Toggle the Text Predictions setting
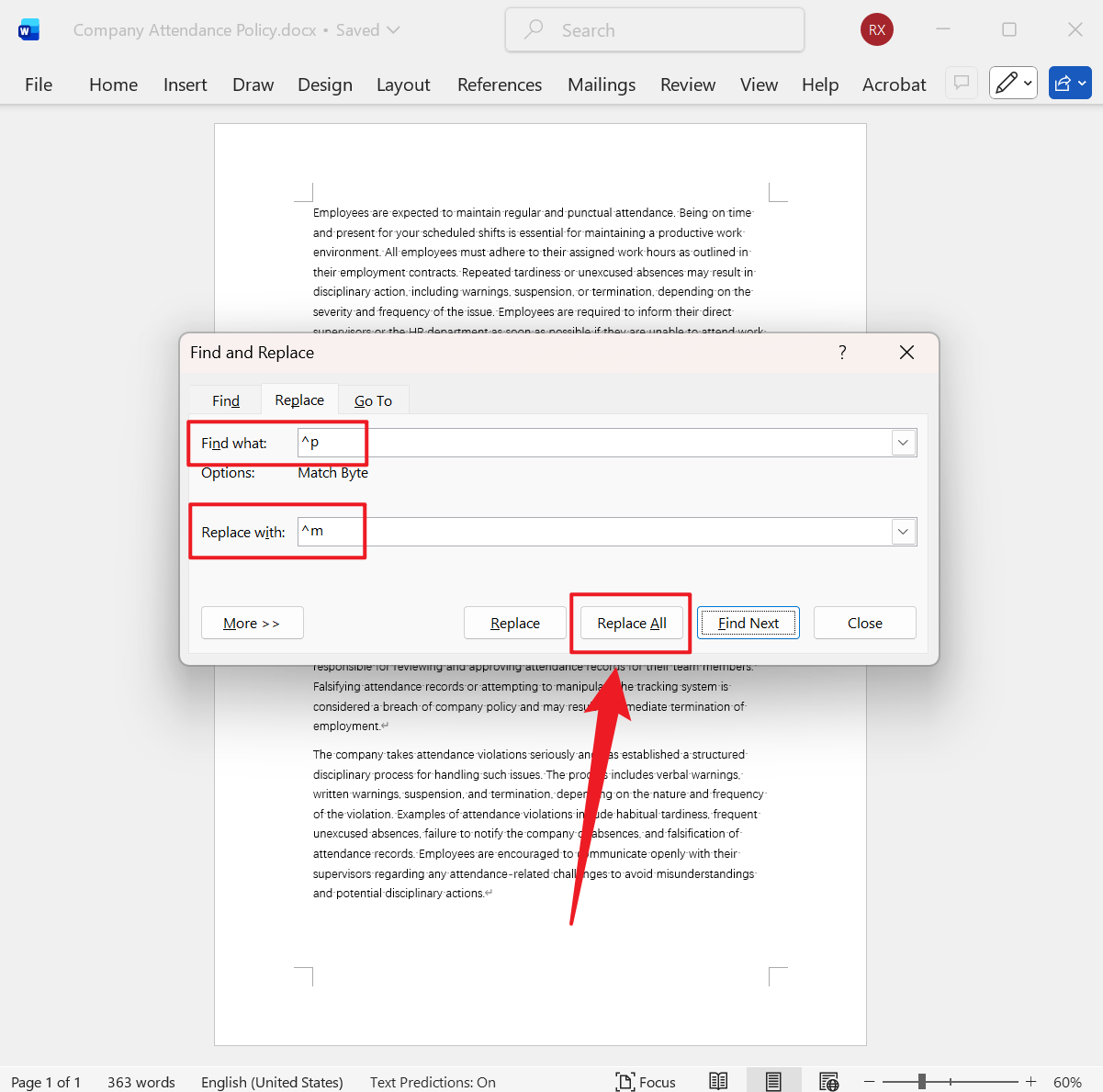This screenshot has height=1092, width=1103. (433, 1082)
